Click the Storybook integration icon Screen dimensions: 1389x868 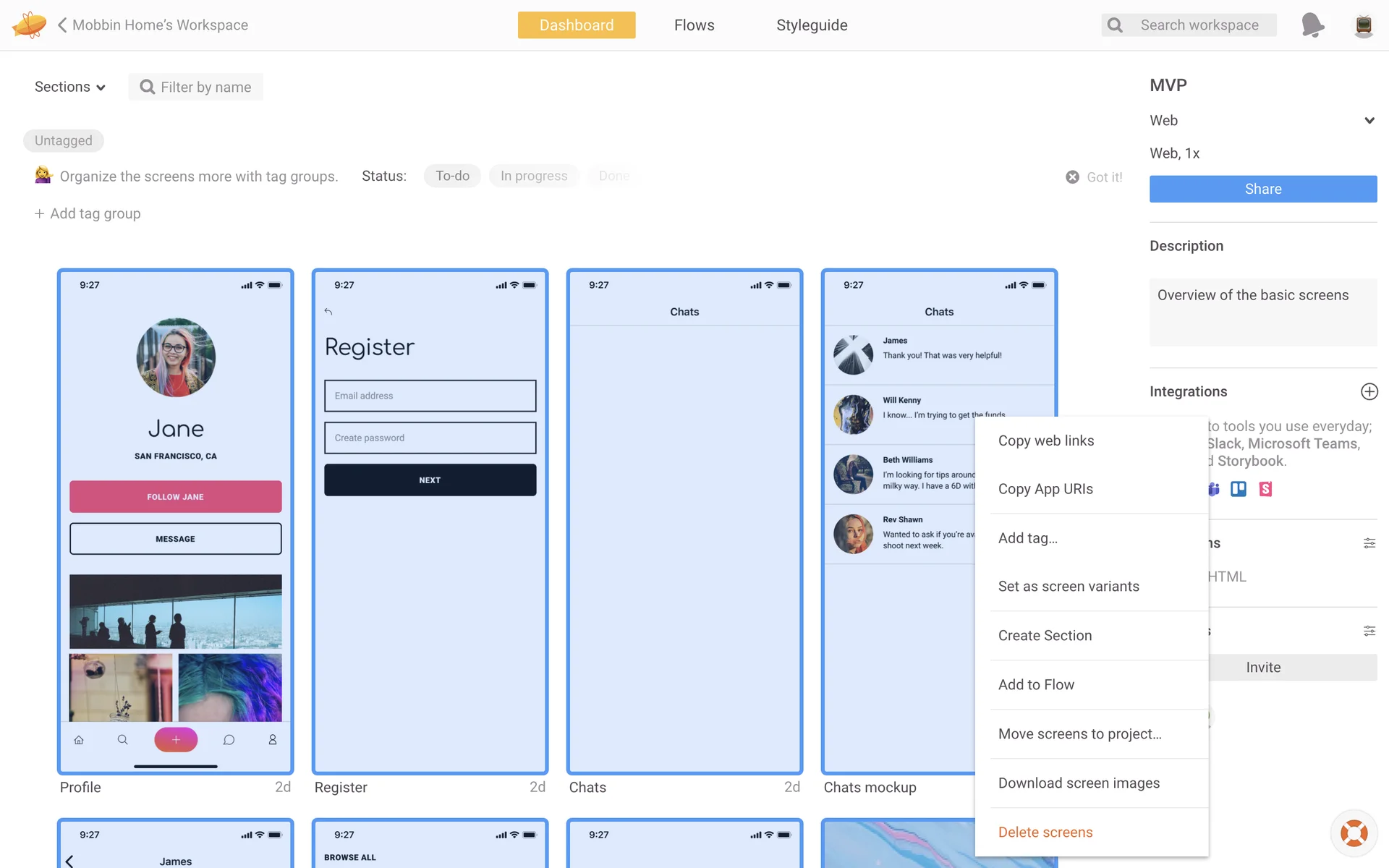(1265, 489)
